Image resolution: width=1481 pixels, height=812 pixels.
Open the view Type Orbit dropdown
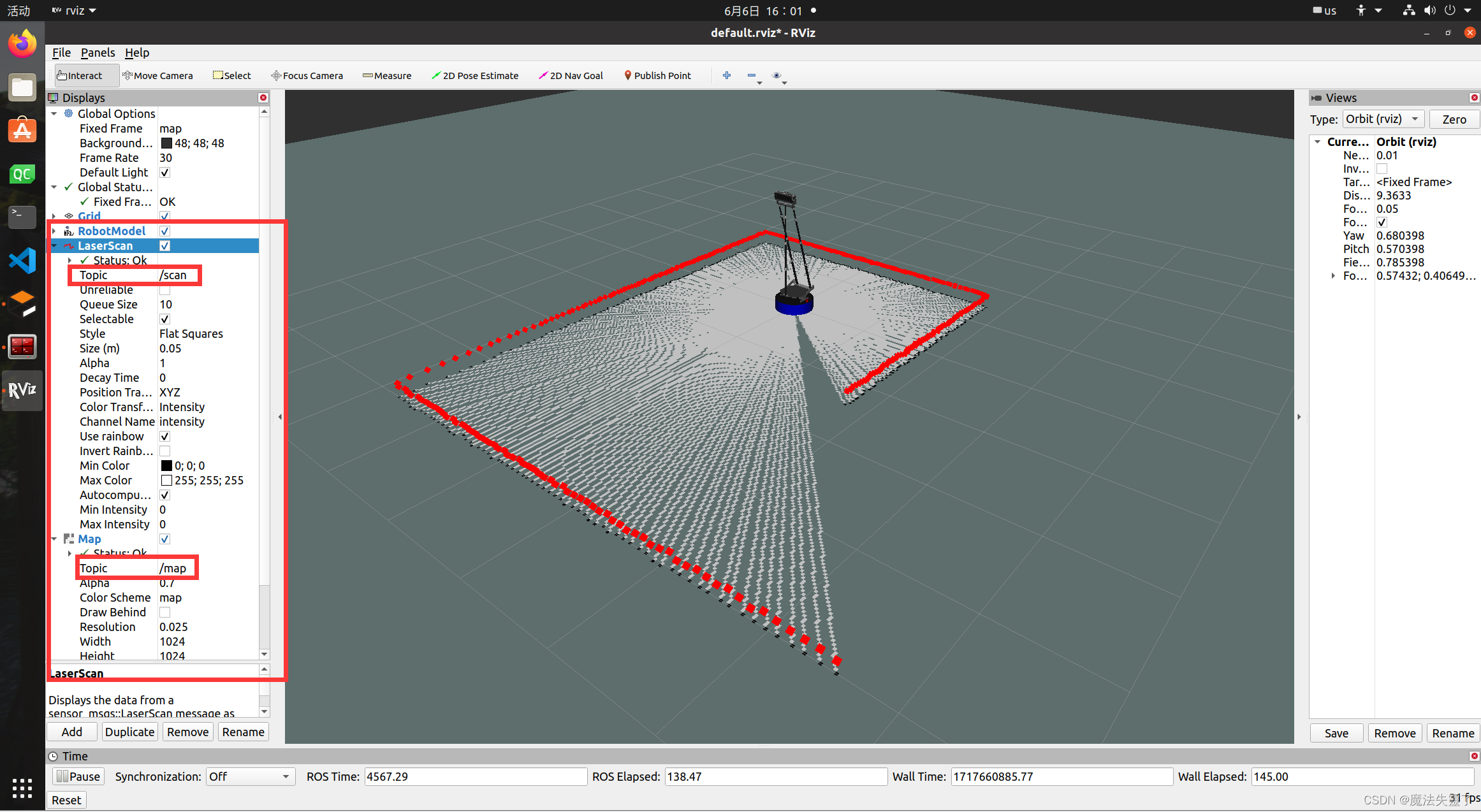(1382, 119)
